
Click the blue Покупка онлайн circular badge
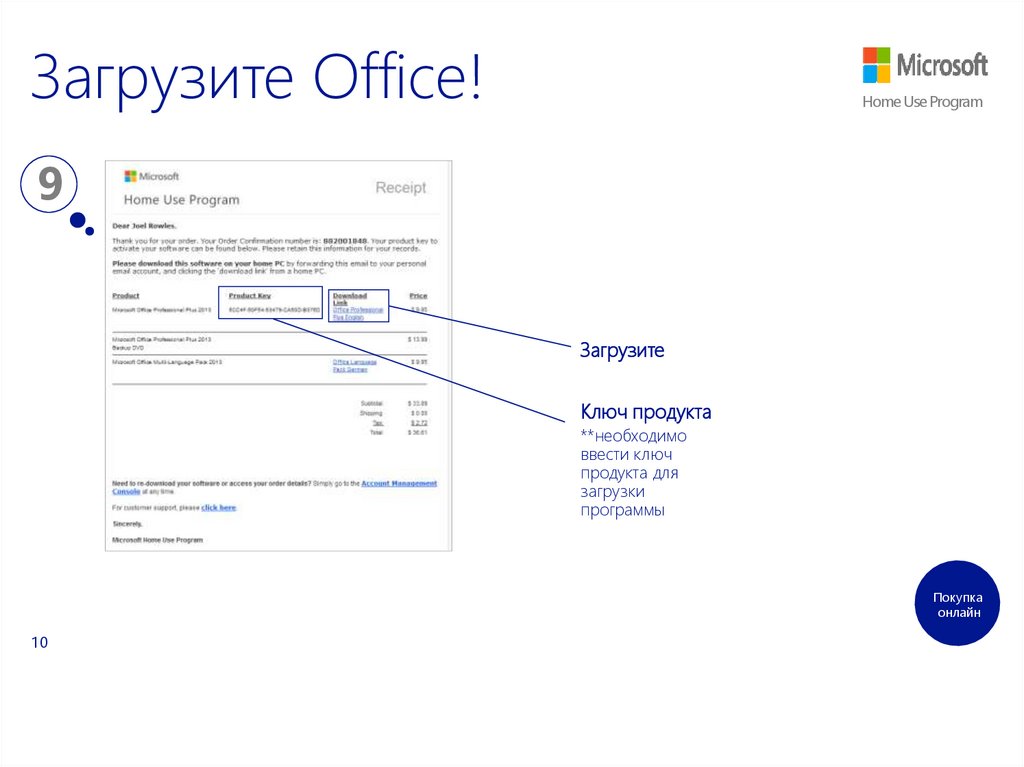click(958, 603)
